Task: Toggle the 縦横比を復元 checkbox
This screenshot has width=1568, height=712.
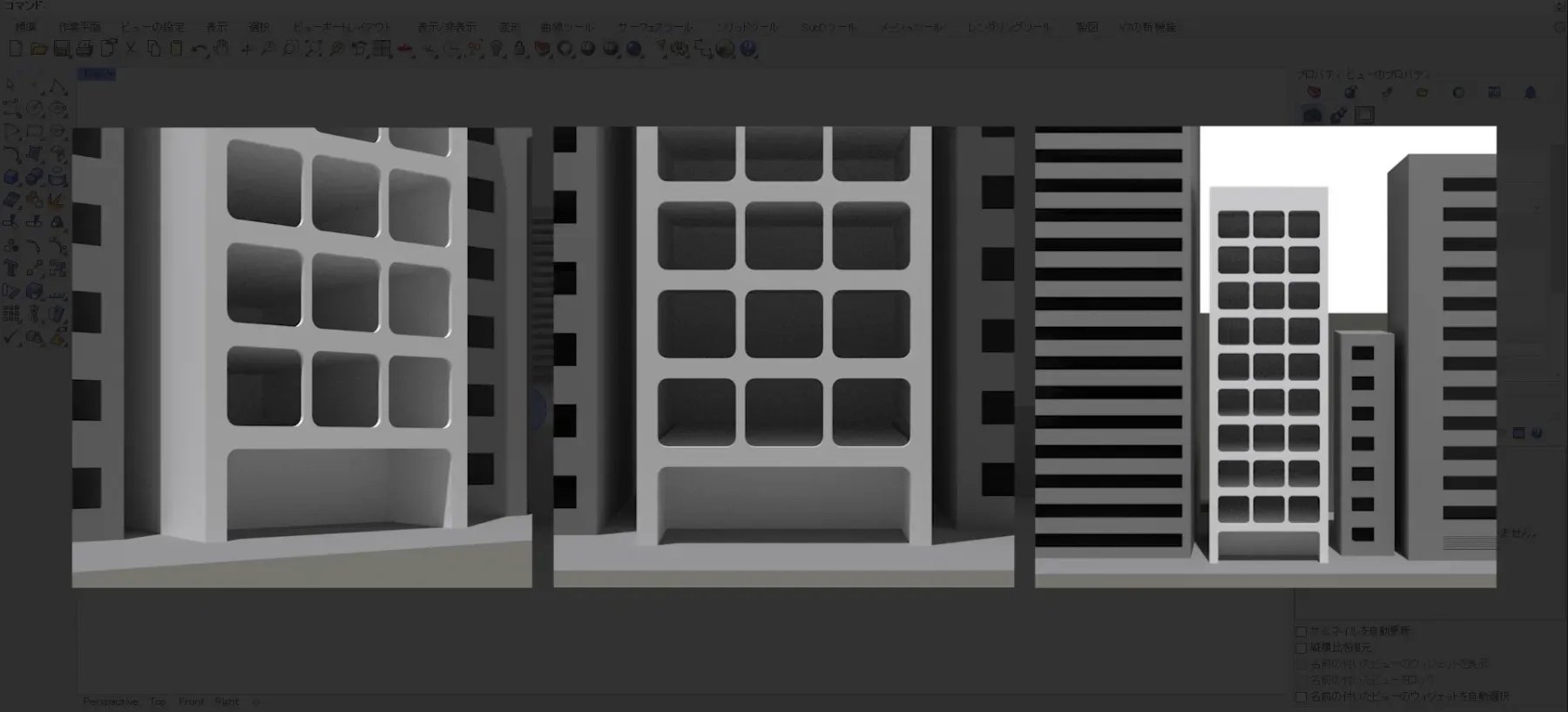Action: [1301, 648]
